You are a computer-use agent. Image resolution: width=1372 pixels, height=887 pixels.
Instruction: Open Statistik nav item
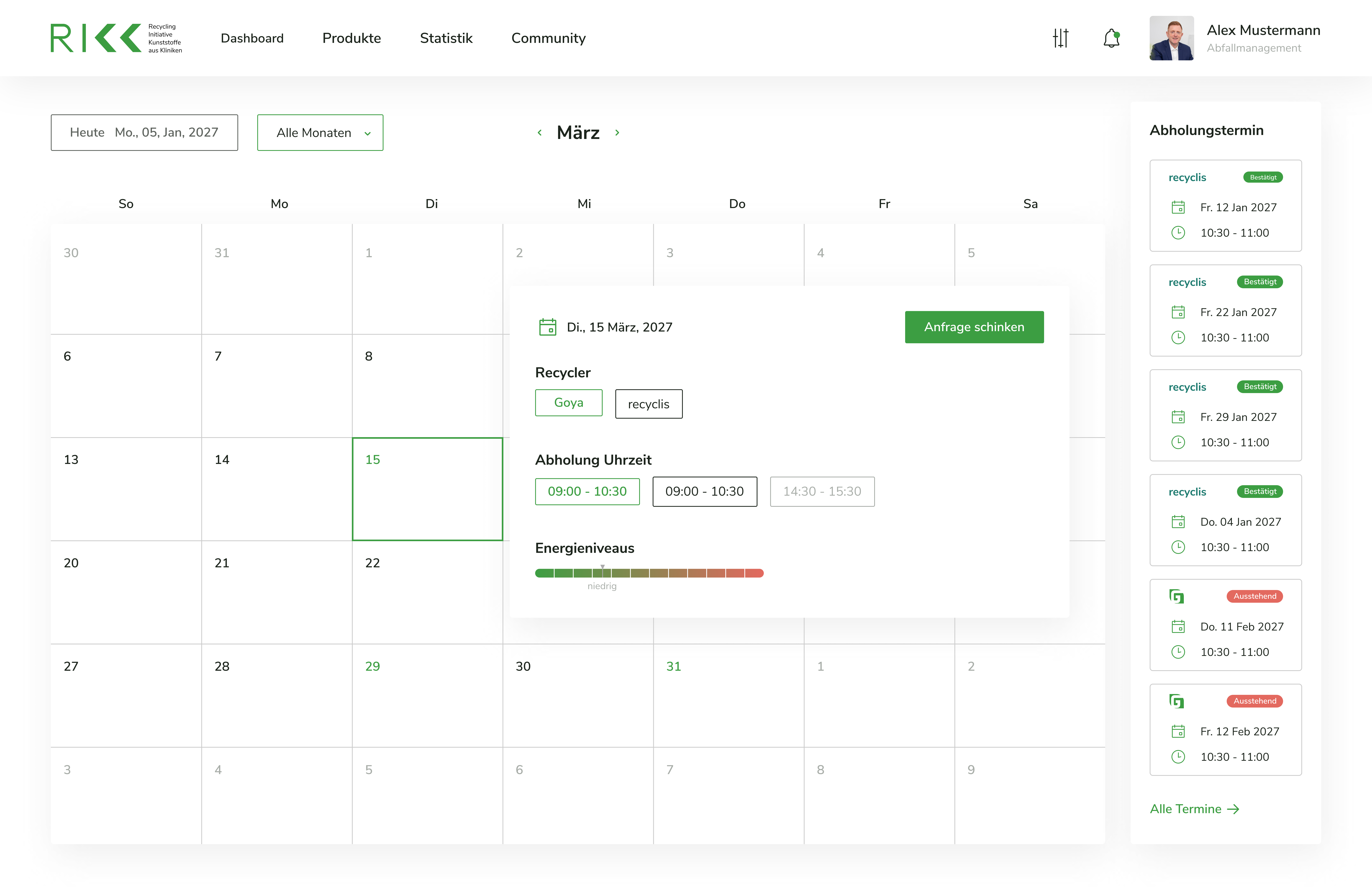pyautogui.click(x=446, y=38)
